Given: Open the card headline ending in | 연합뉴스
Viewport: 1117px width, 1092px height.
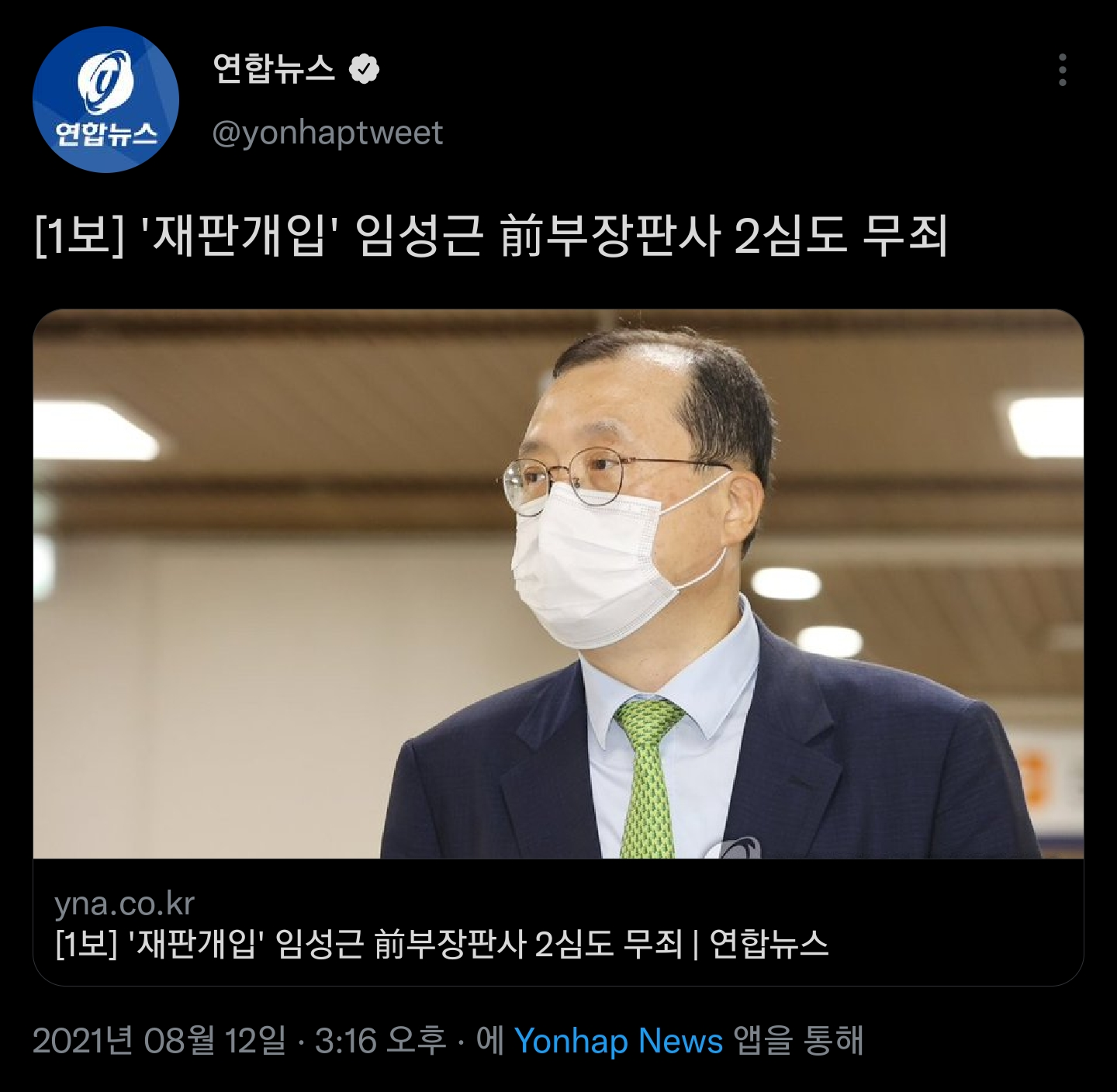Looking at the screenshot, I should coord(441,944).
